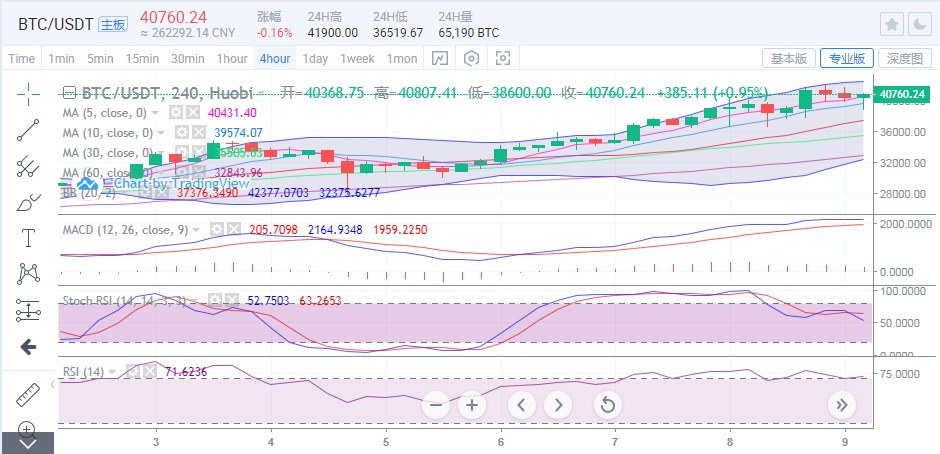This screenshot has height=454, width=940.
Task: Click the 涨幅 value -0.16%
Action: coord(275,33)
